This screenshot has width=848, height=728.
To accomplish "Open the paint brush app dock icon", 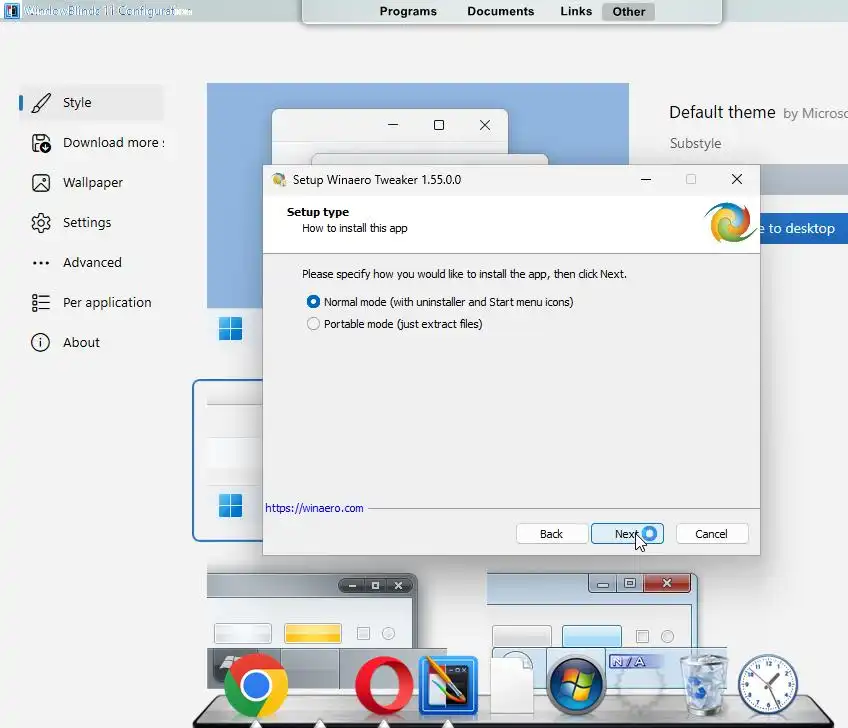I will [448, 685].
